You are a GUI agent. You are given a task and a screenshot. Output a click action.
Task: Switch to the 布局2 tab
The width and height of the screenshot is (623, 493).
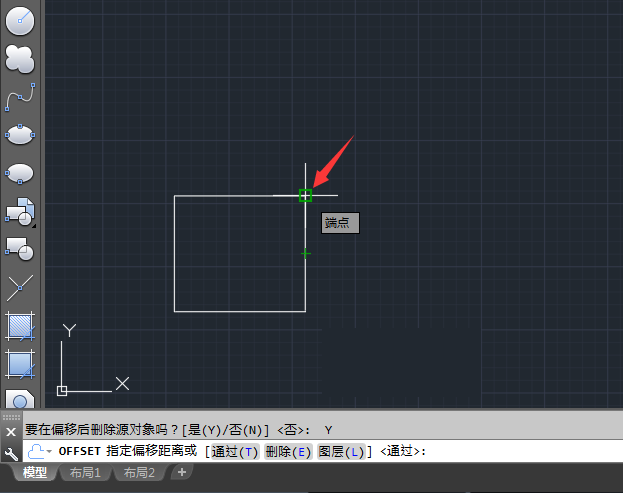139,473
